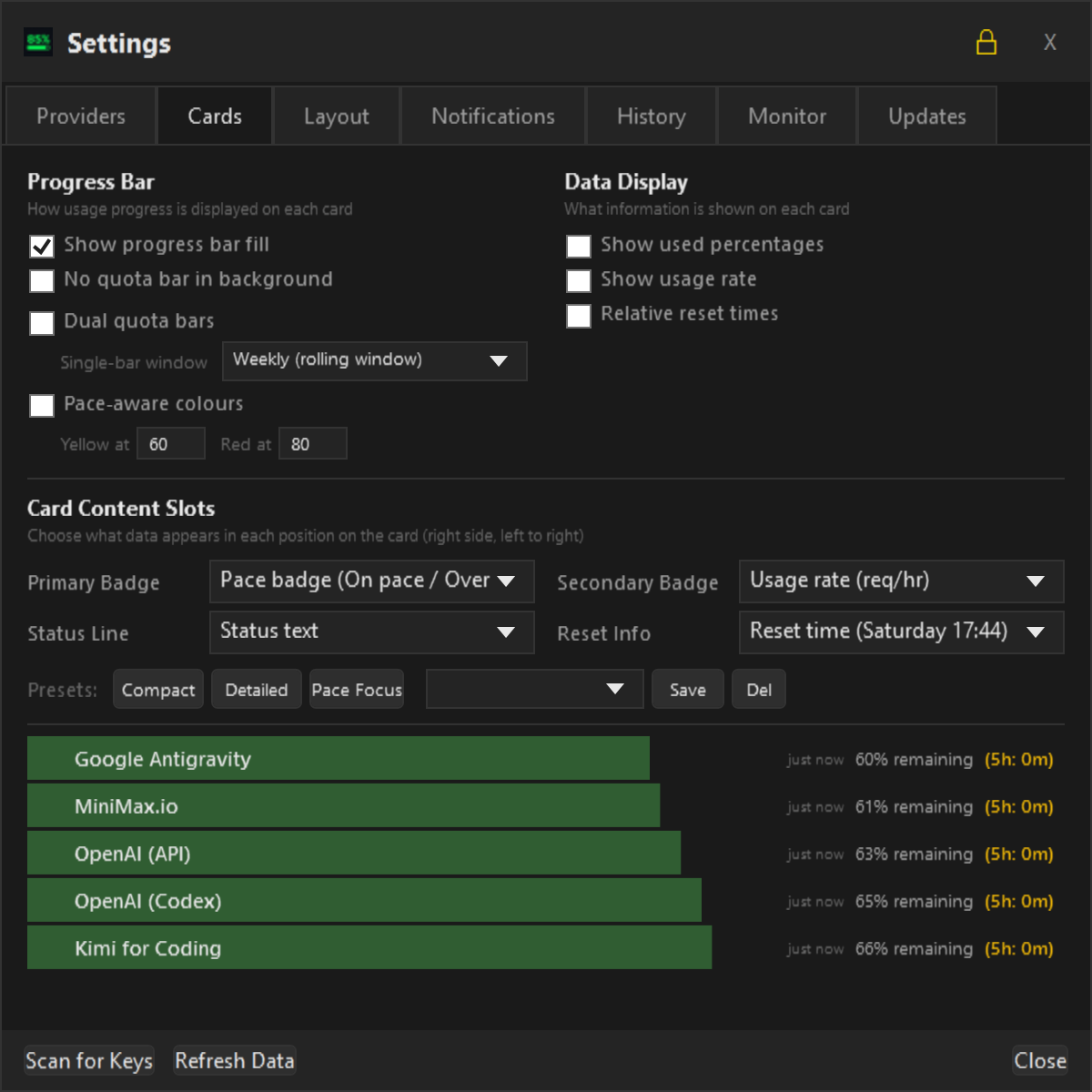Click the 65% remaining text
Image resolution: width=1092 pixels, height=1092 pixels.
[x=914, y=902]
